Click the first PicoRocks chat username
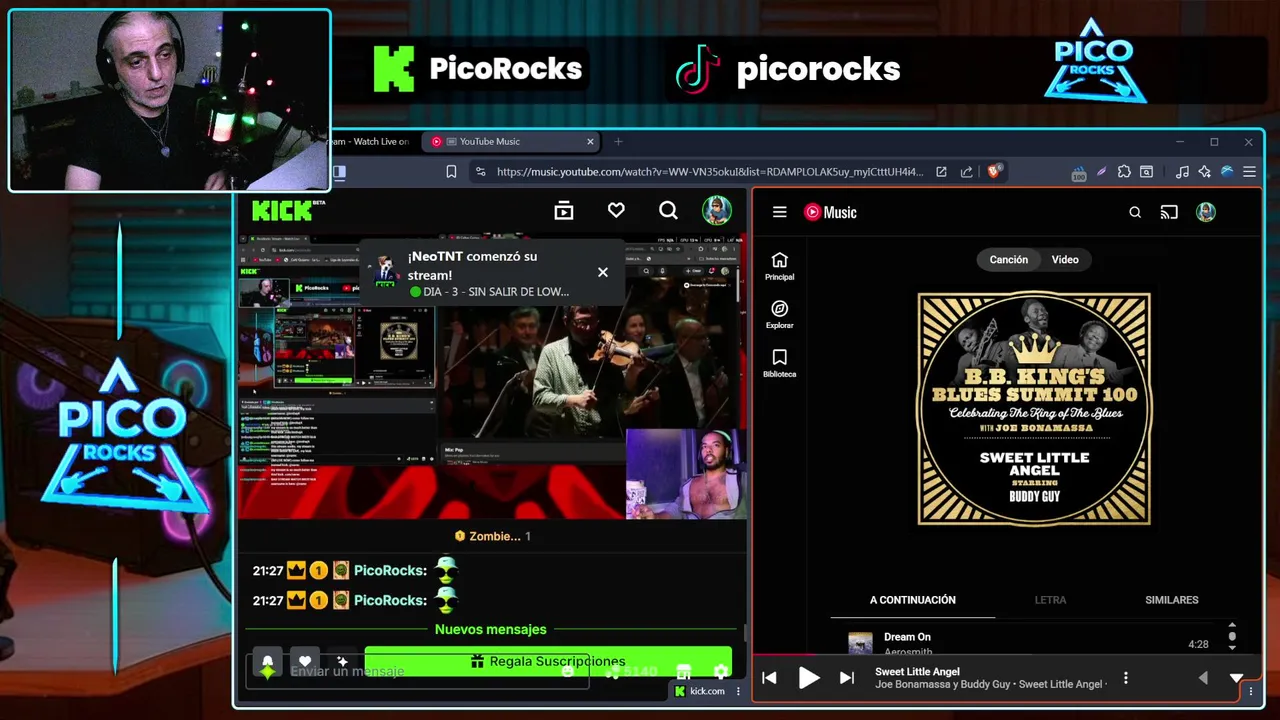Image resolution: width=1280 pixels, height=720 pixels. point(390,570)
